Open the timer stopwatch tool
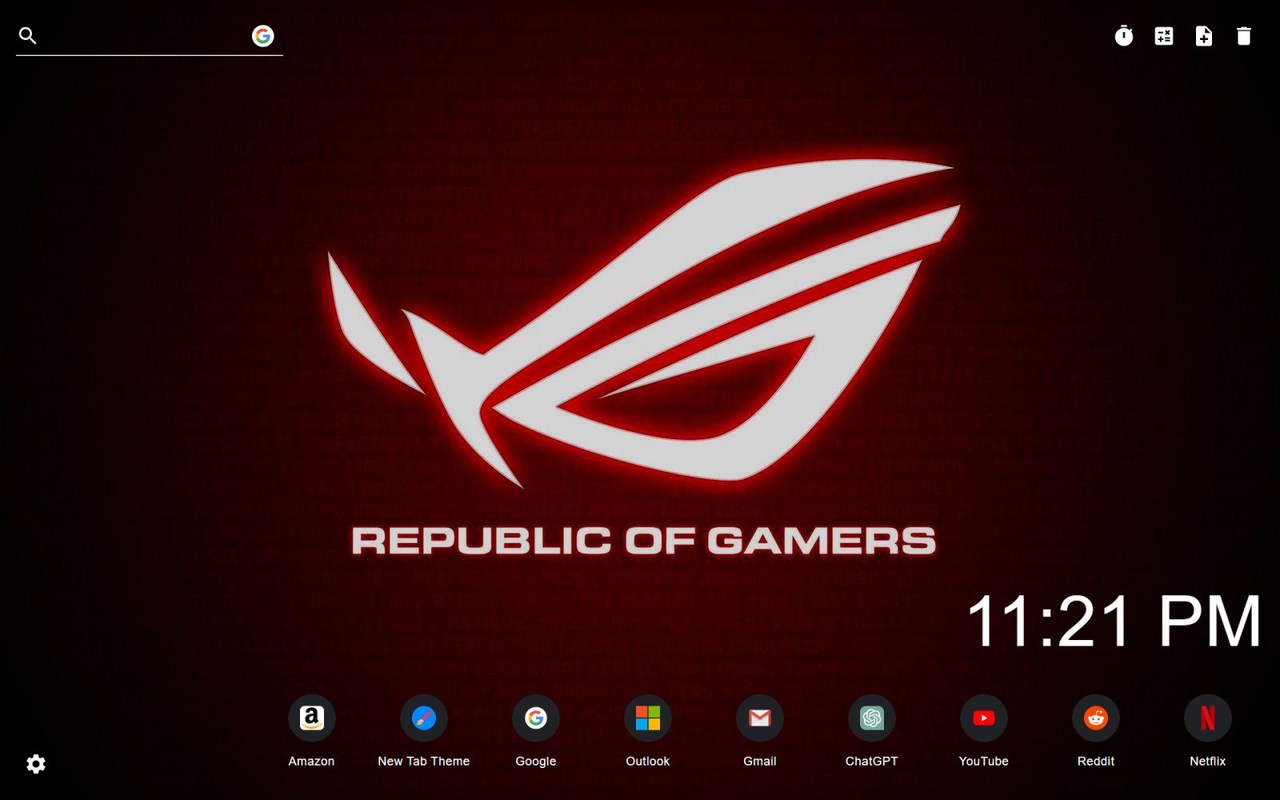 pyautogui.click(x=1124, y=36)
